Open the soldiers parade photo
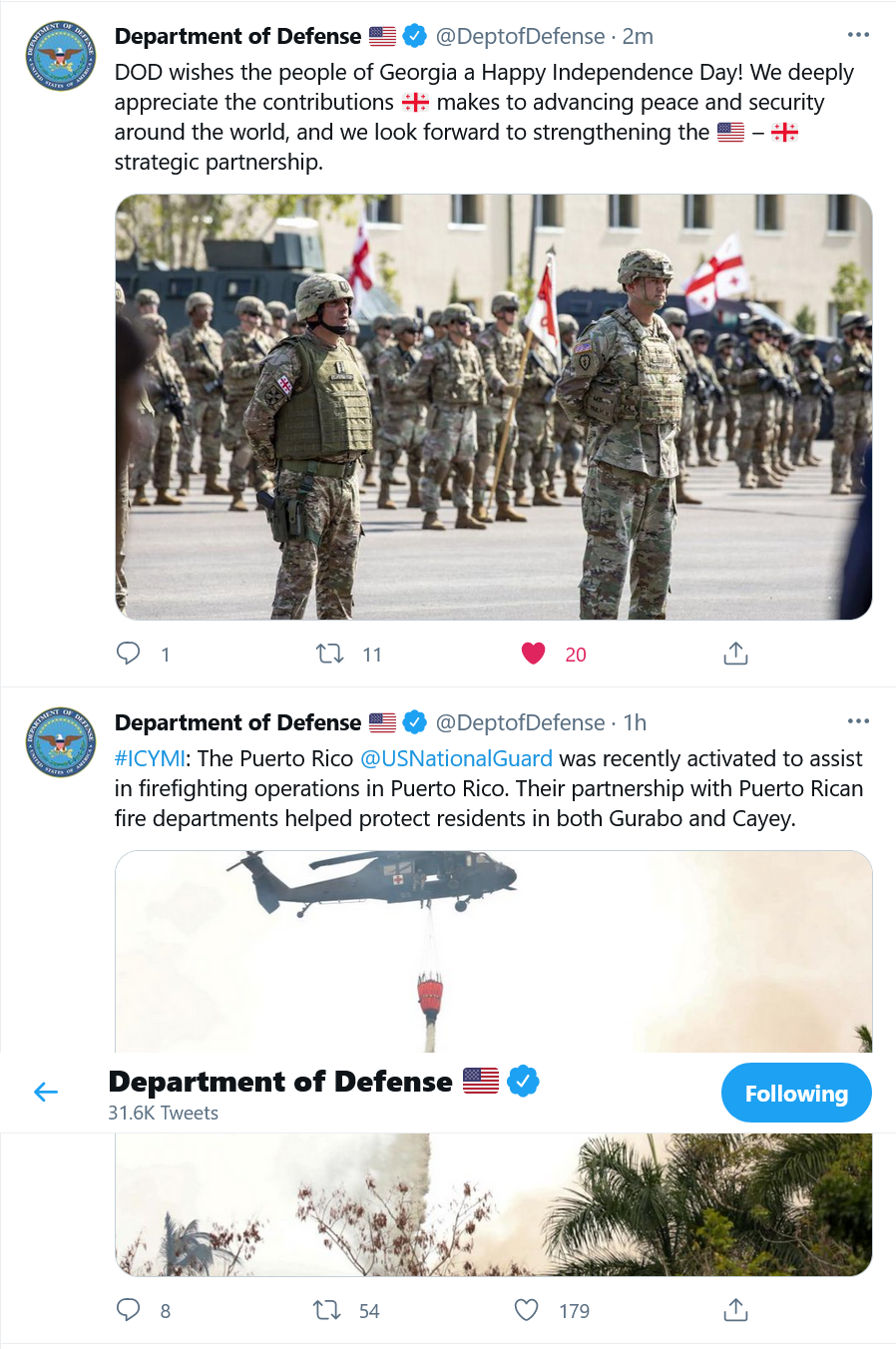The image size is (896, 1349). [494, 407]
